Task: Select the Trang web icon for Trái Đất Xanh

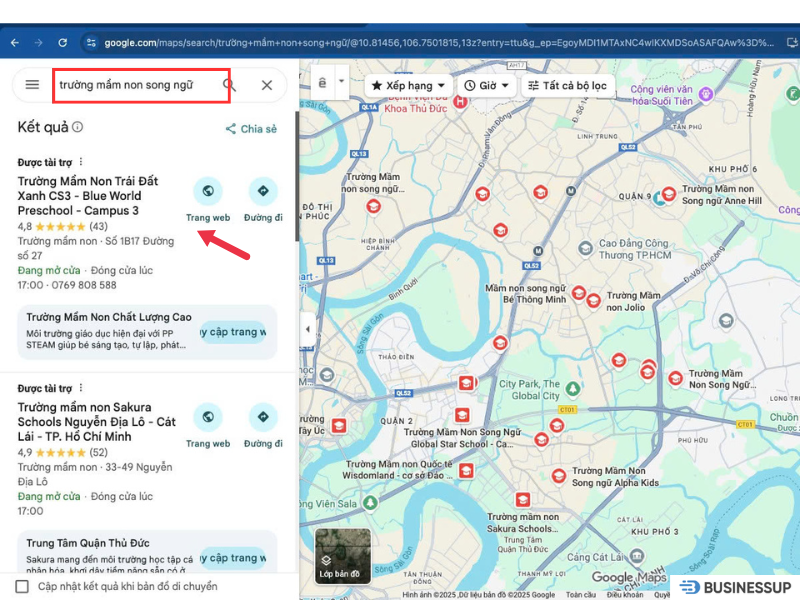Action: point(208,191)
